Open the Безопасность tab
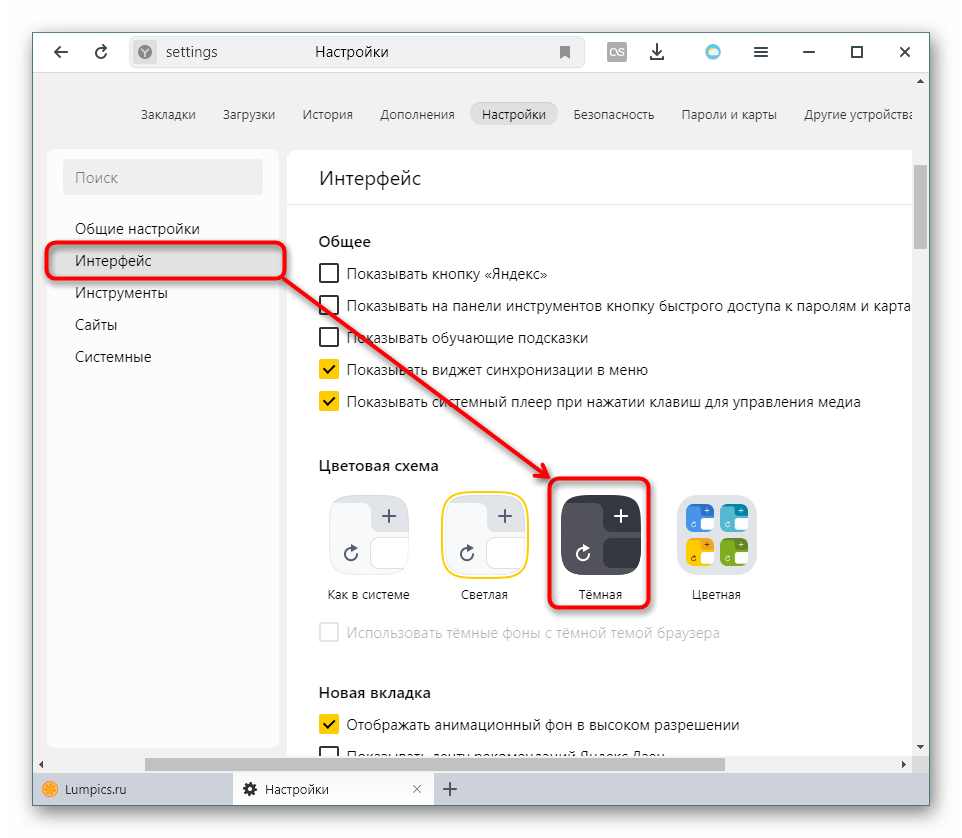Viewport: 962px width, 838px height. pyautogui.click(x=613, y=114)
